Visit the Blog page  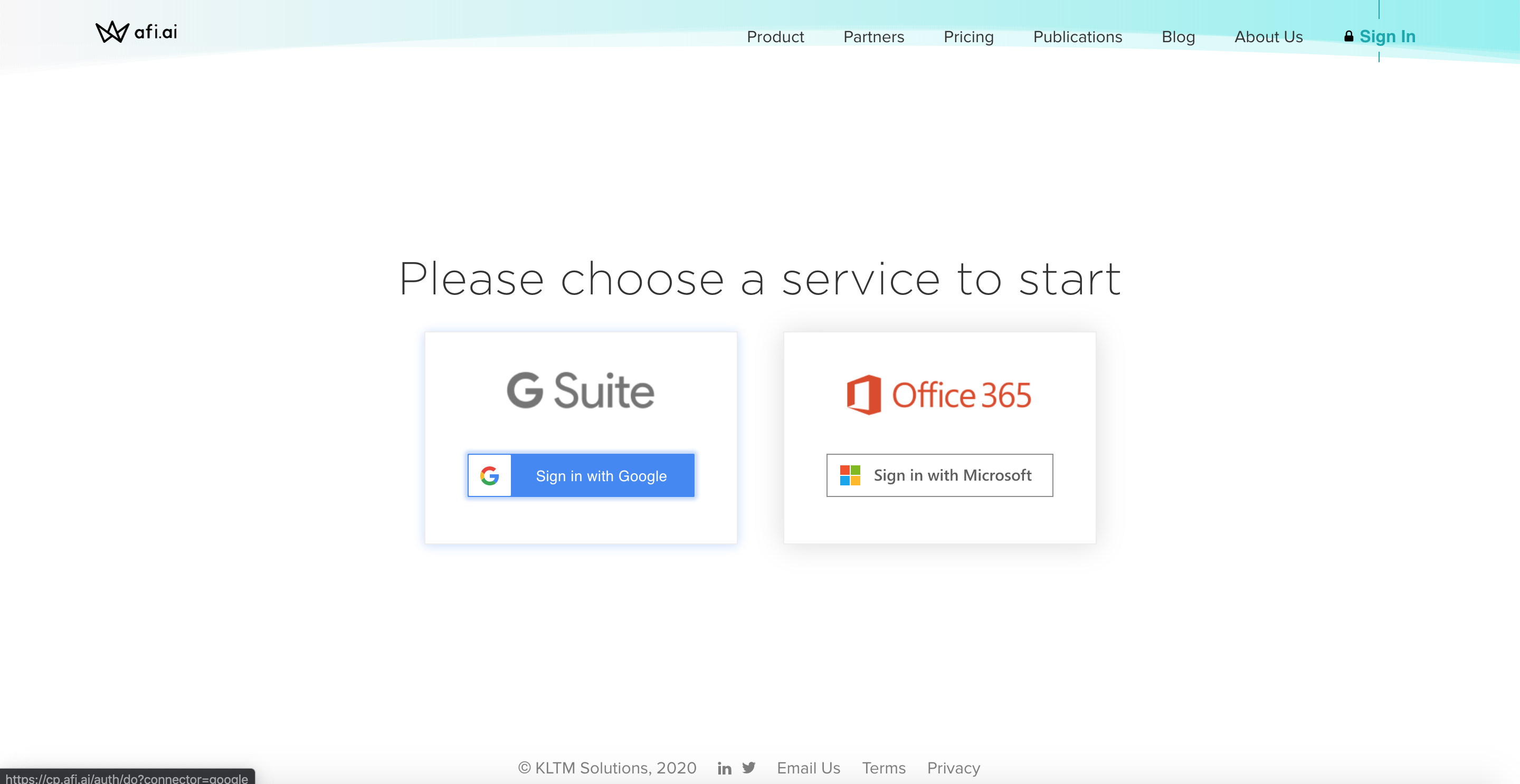coord(1178,37)
